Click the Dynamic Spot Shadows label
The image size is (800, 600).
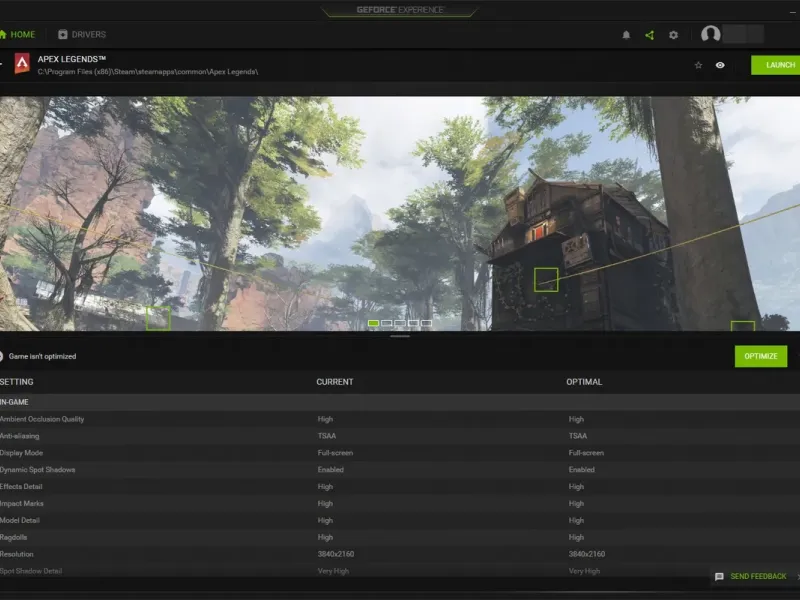click(x=37, y=469)
